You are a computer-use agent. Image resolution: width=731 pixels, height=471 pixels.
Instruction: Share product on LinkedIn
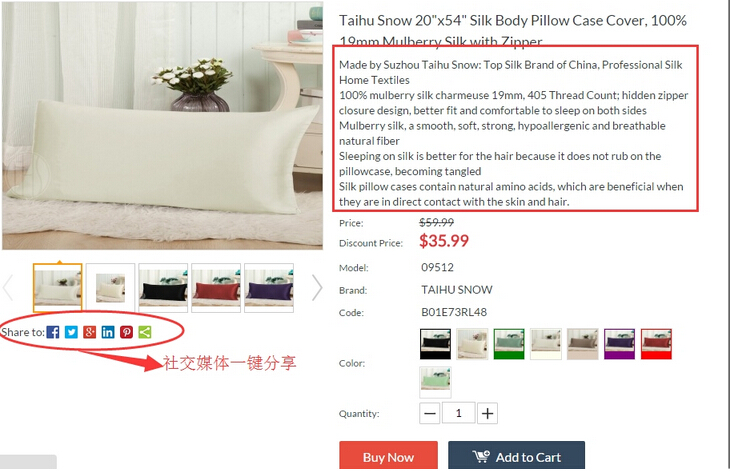click(108, 332)
